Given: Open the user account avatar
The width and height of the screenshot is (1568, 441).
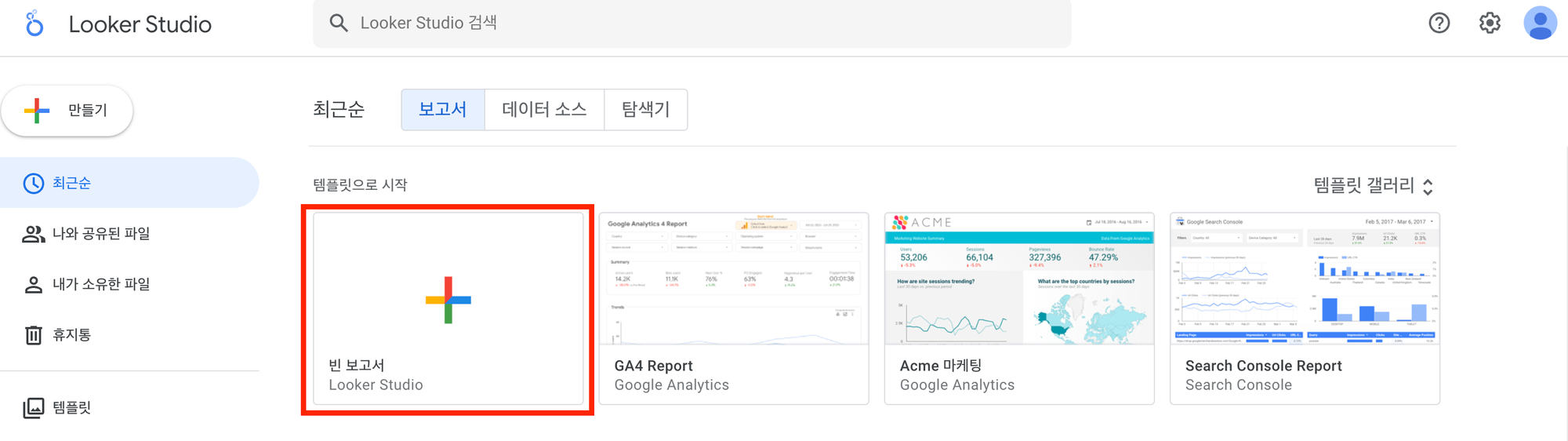Looking at the screenshot, I should click(x=1540, y=23).
